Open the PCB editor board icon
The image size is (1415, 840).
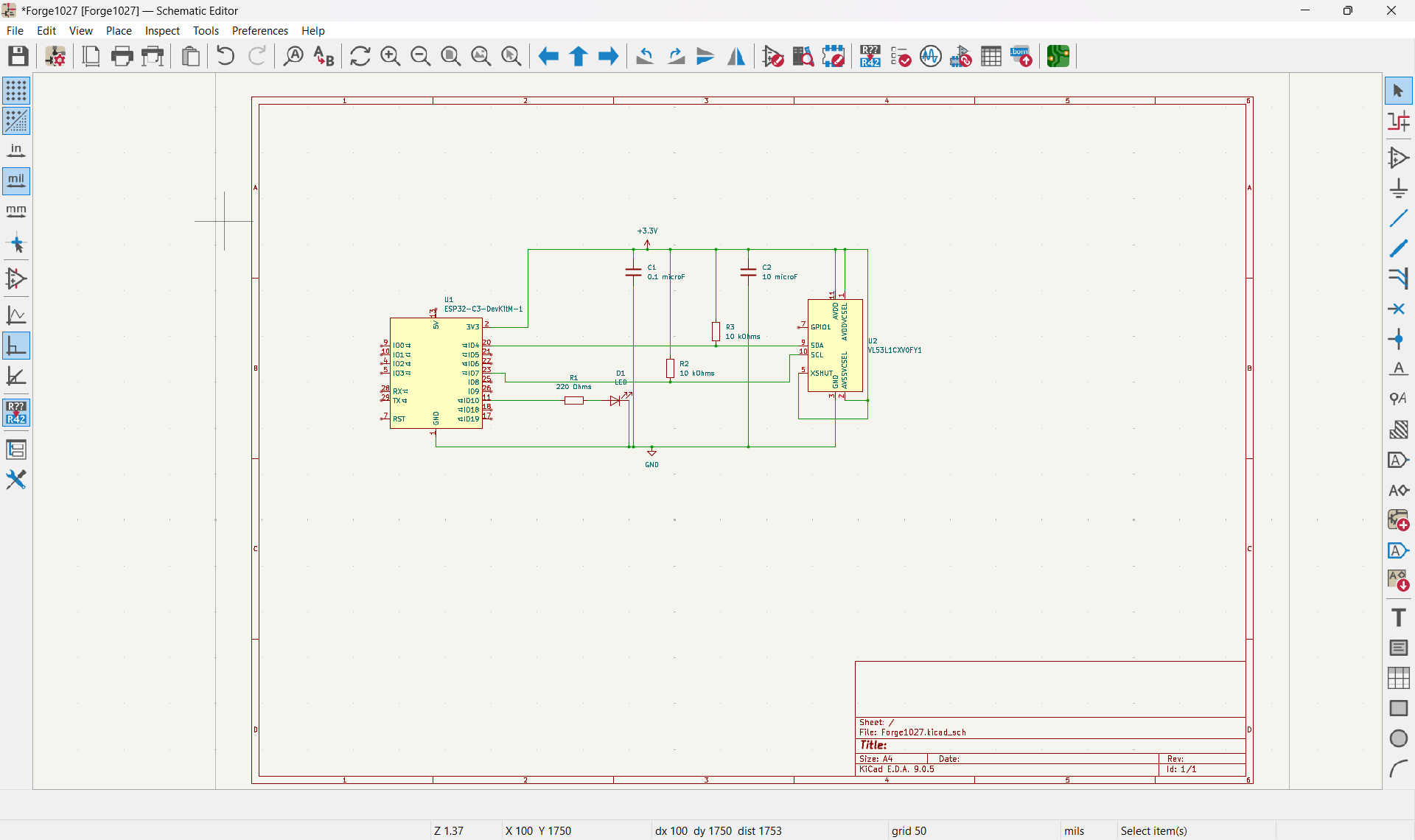tap(1058, 56)
